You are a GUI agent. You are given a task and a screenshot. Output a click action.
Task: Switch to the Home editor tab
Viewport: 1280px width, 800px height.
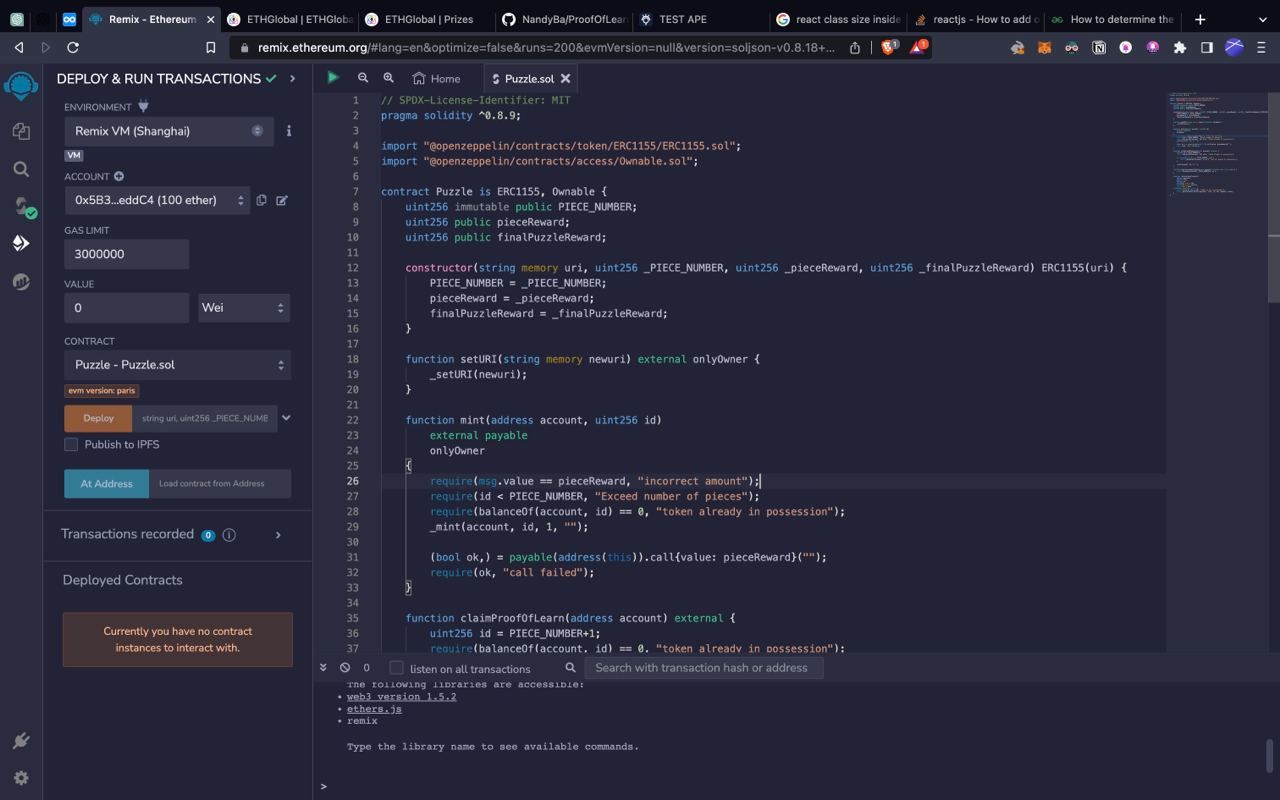point(437,78)
